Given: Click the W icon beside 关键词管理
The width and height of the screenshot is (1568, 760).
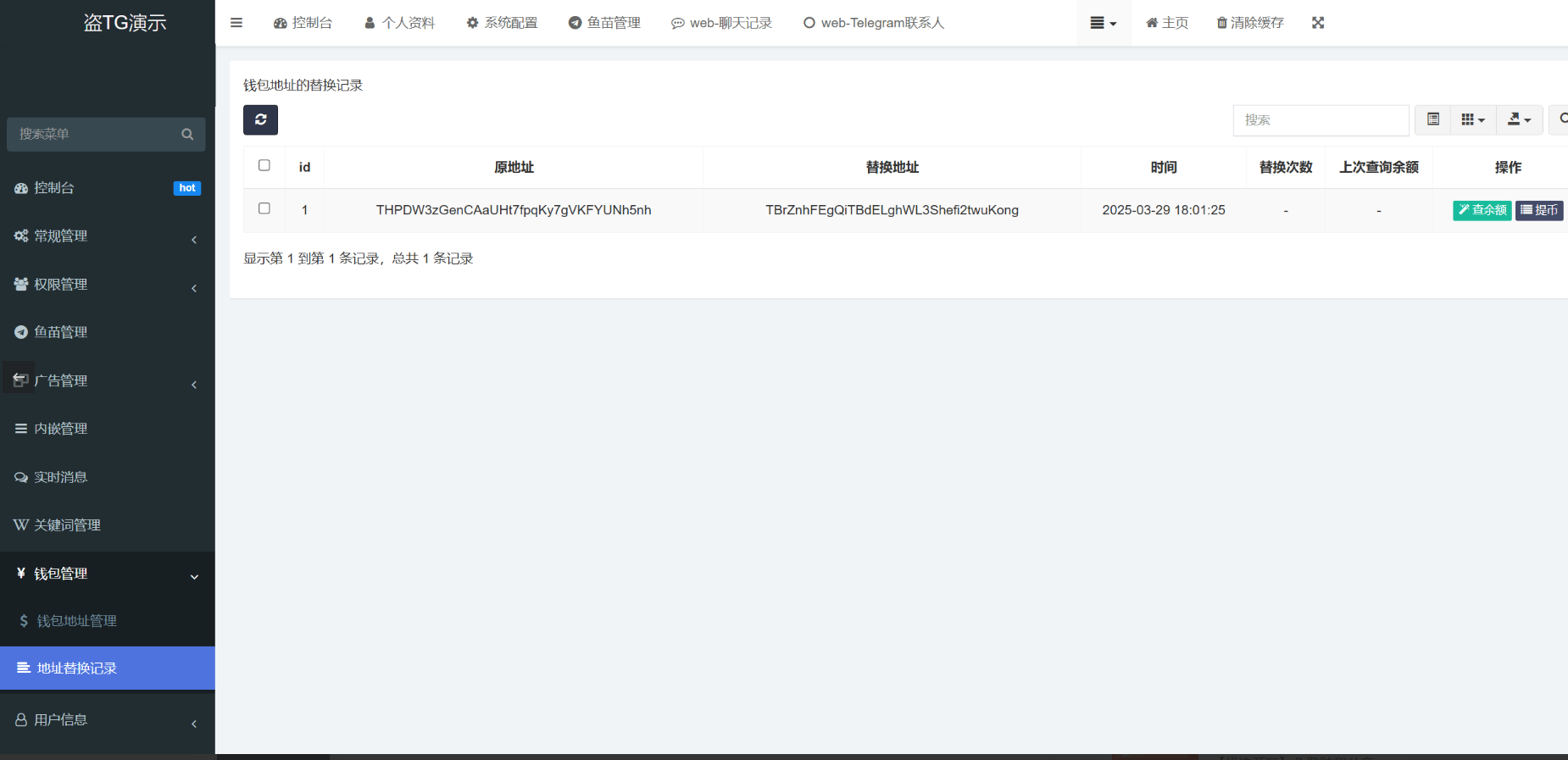Looking at the screenshot, I should 21,525.
